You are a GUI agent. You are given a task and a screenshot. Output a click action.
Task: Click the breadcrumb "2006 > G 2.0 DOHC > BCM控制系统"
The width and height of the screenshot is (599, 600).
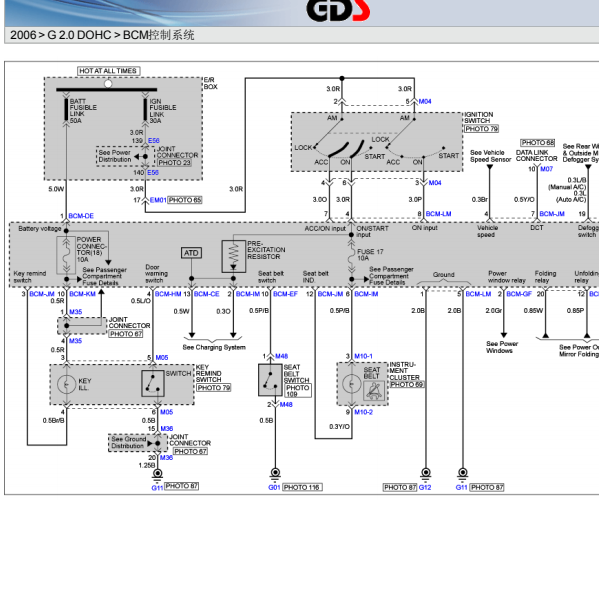pyautogui.click(x=102, y=35)
